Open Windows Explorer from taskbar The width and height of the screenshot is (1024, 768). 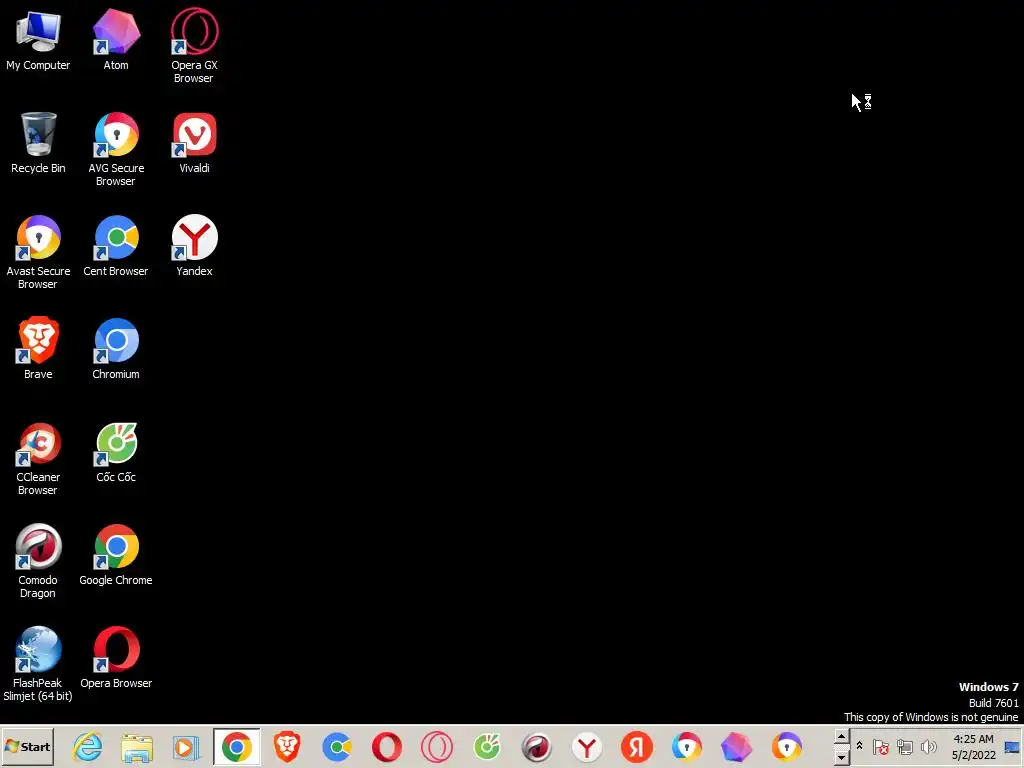[137, 747]
